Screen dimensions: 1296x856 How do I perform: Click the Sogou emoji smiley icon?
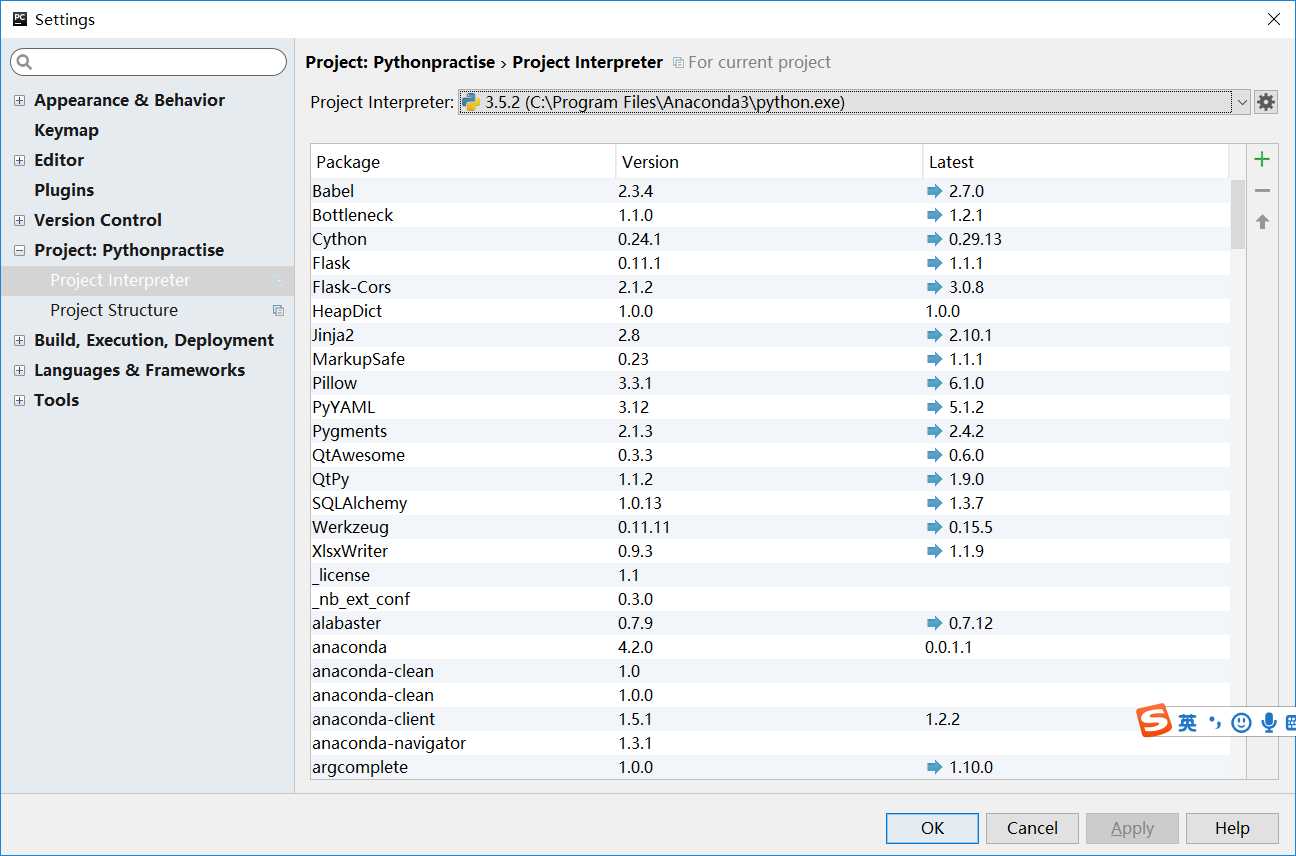[x=1241, y=722]
